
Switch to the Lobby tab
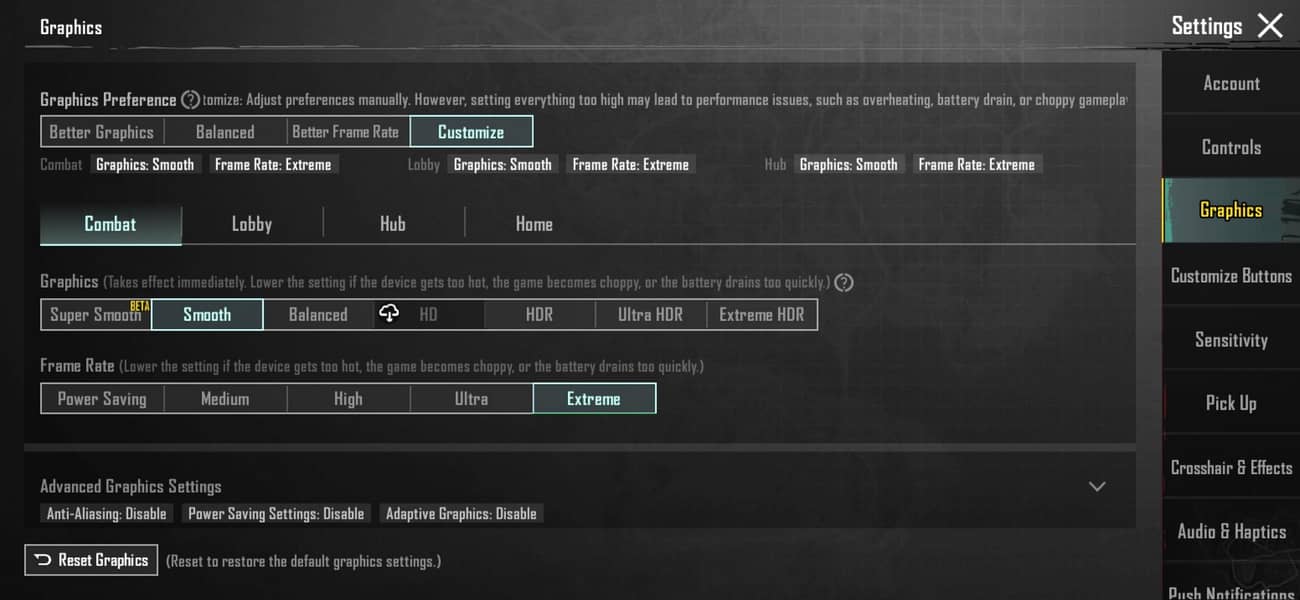(x=252, y=225)
